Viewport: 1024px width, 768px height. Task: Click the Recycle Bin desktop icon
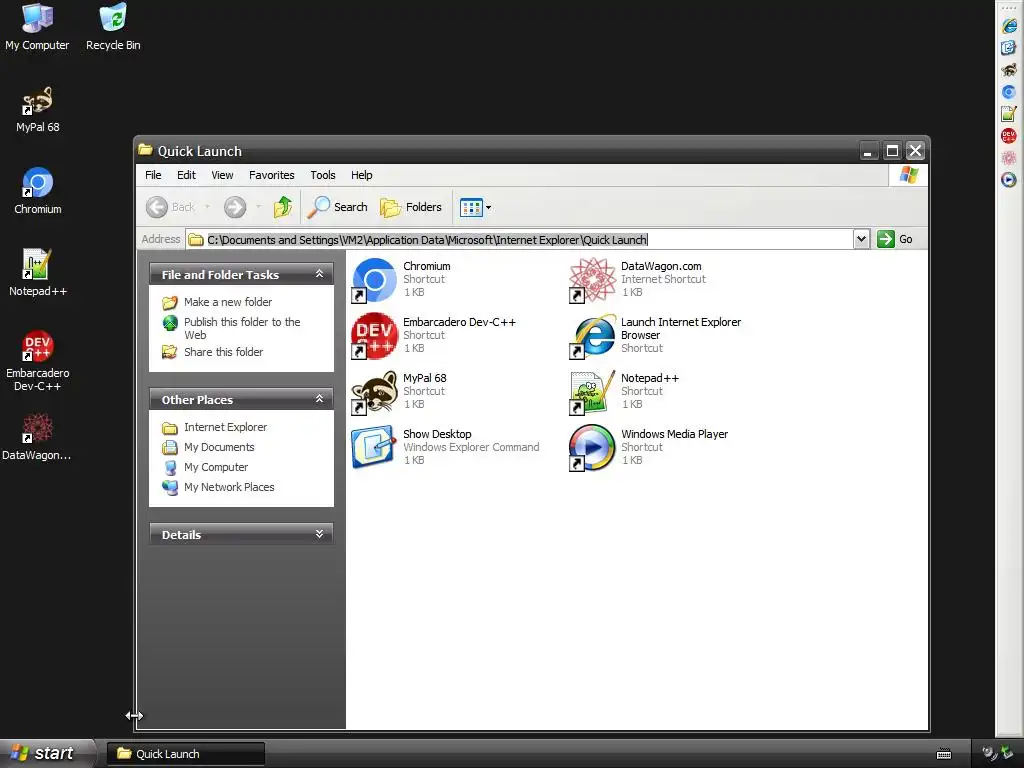click(x=113, y=27)
